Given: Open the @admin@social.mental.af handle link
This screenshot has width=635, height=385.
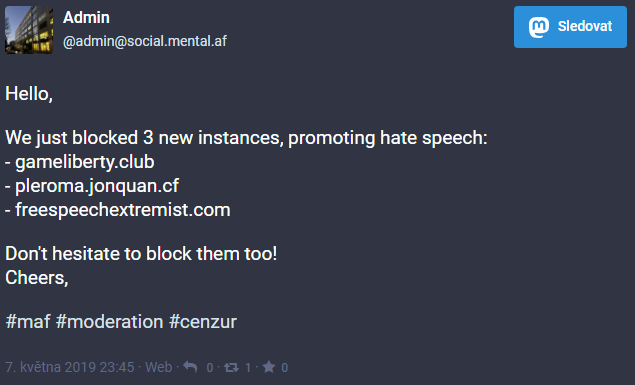Looking at the screenshot, I should point(145,41).
